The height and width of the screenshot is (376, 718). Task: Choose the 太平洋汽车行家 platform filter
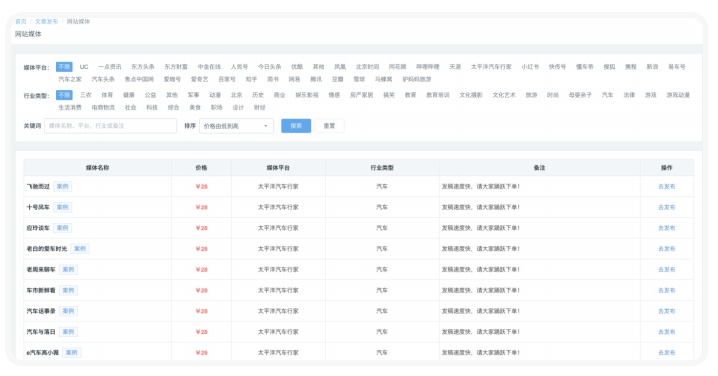click(x=491, y=67)
